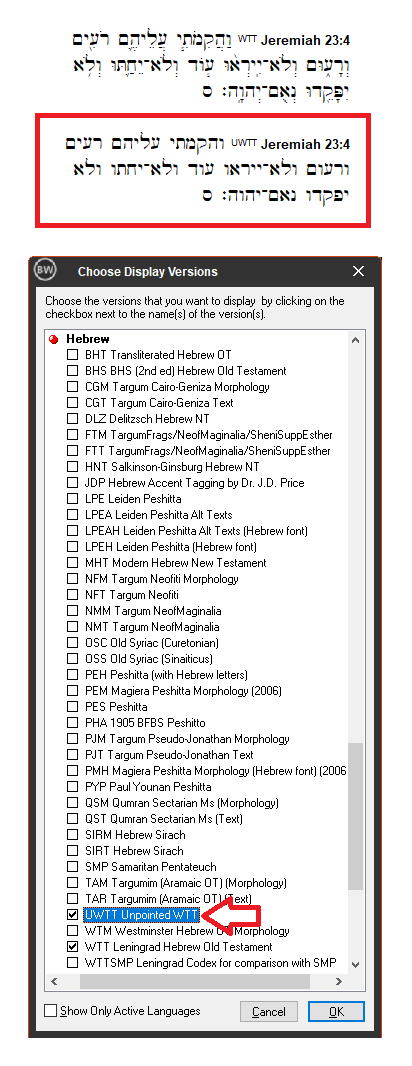
Task: Enable CGM Targum Cairo-Geniza Morphology
Action: pos(72,387)
